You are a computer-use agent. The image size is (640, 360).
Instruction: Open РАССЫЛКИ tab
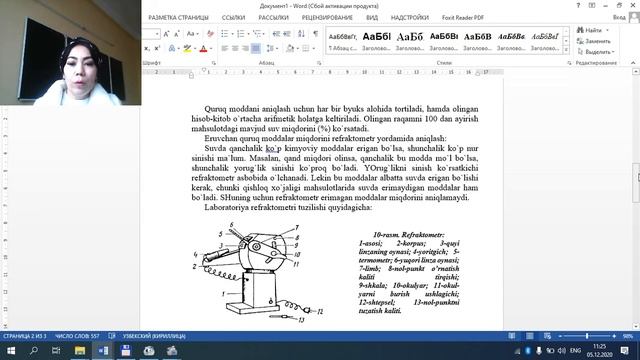(x=273, y=18)
